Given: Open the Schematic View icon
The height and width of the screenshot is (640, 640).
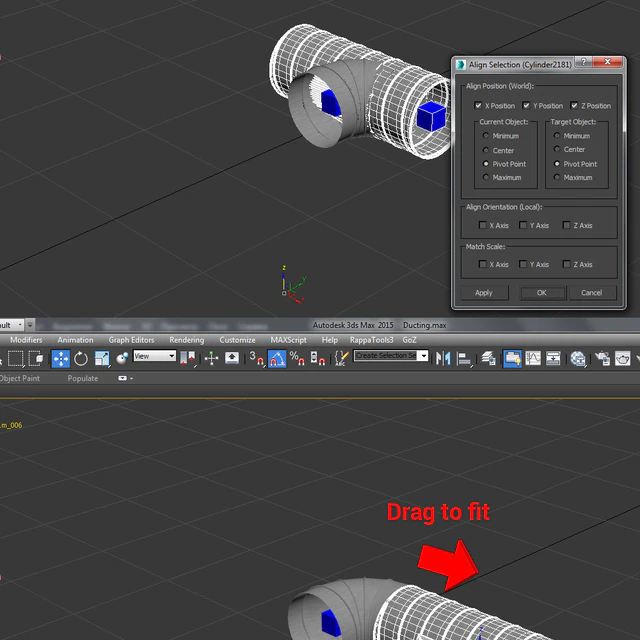Looking at the screenshot, I should click(x=553, y=358).
